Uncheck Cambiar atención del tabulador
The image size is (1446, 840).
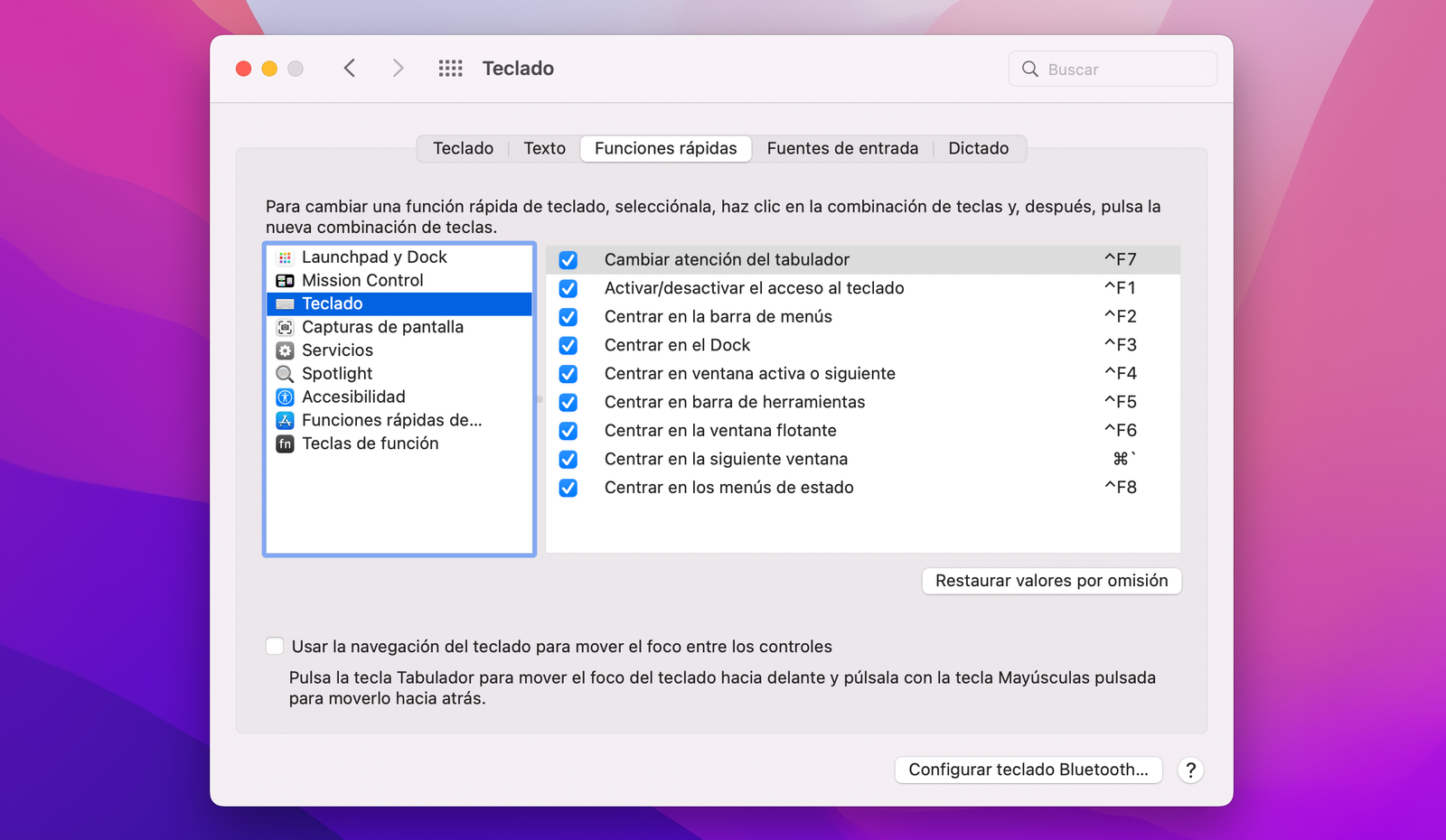[x=568, y=260]
